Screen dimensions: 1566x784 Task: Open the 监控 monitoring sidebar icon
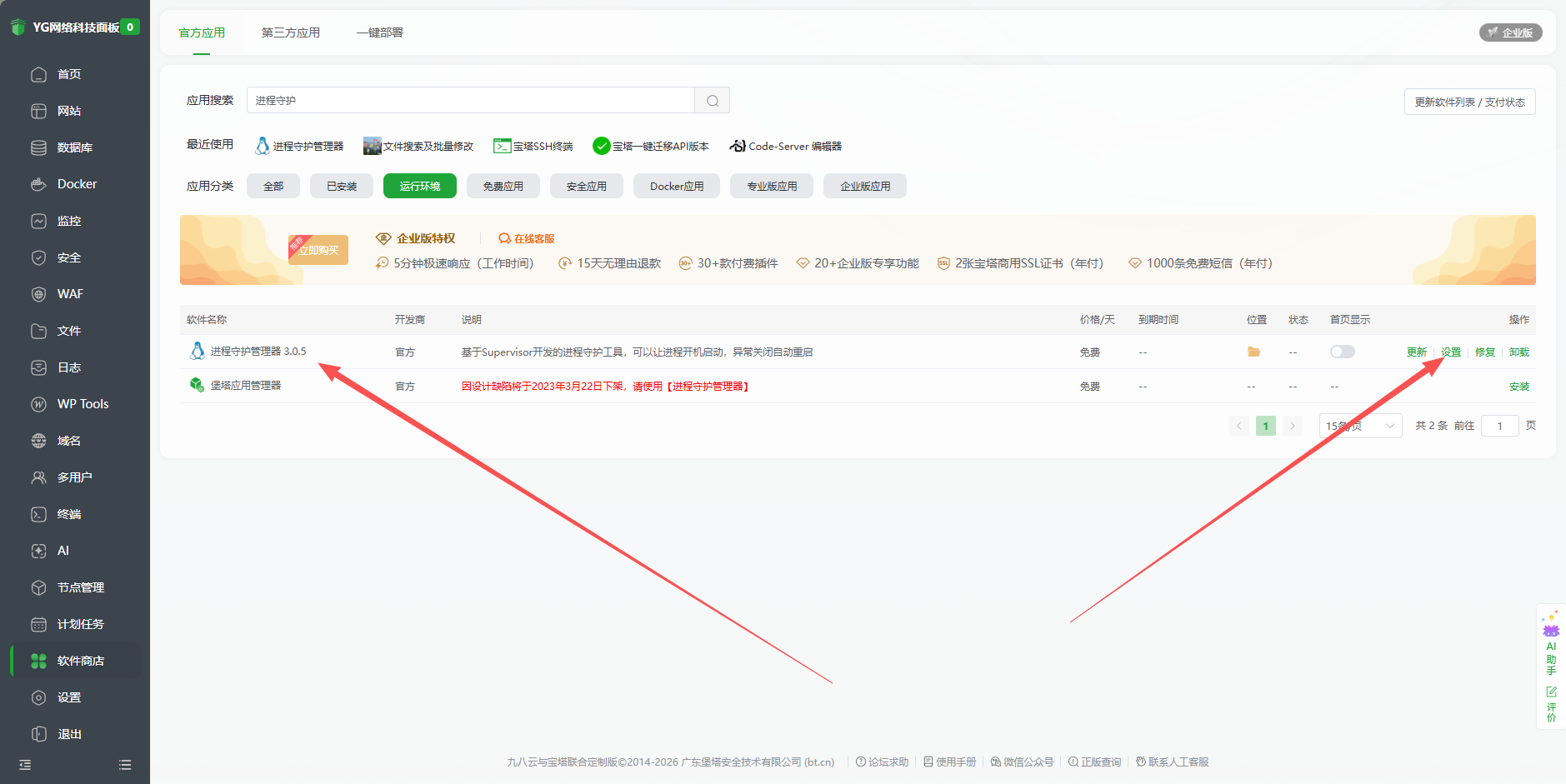coord(38,221)
